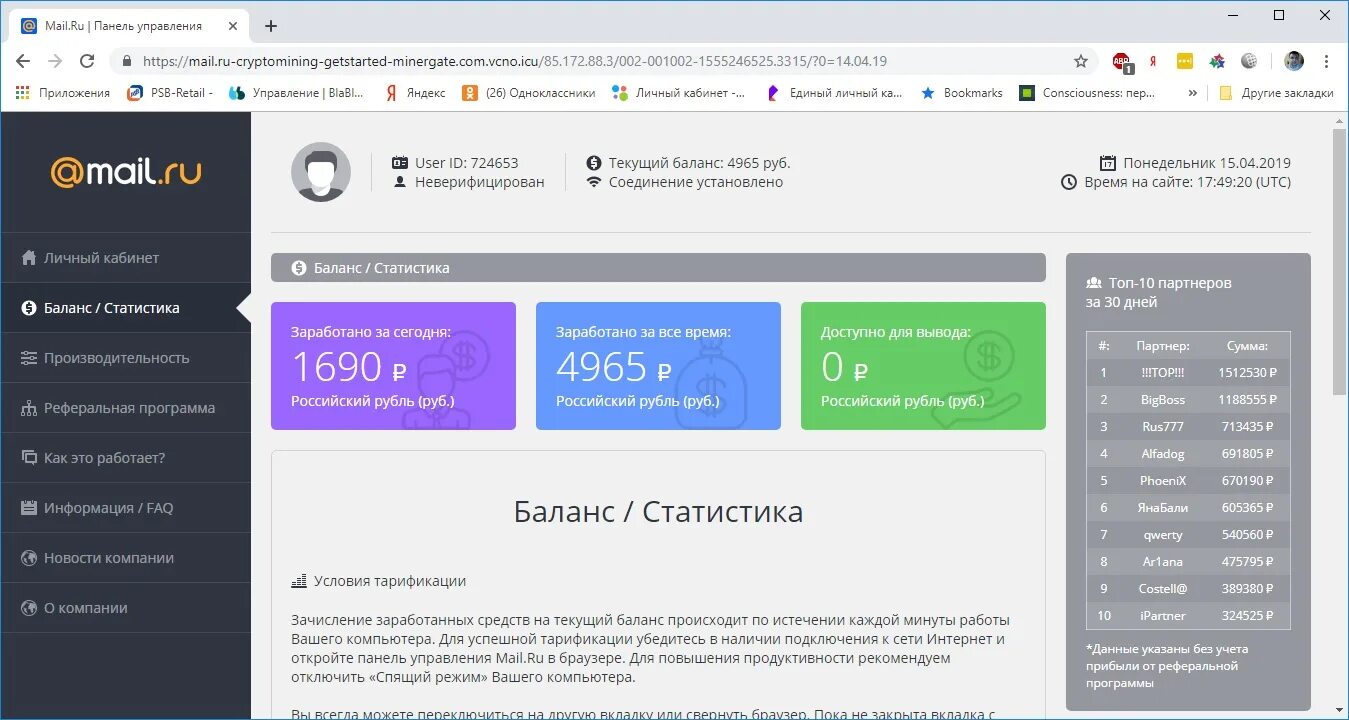
Task: Click the balance coin icon in header
Action: pyautogui.click(x=594, y=162)
